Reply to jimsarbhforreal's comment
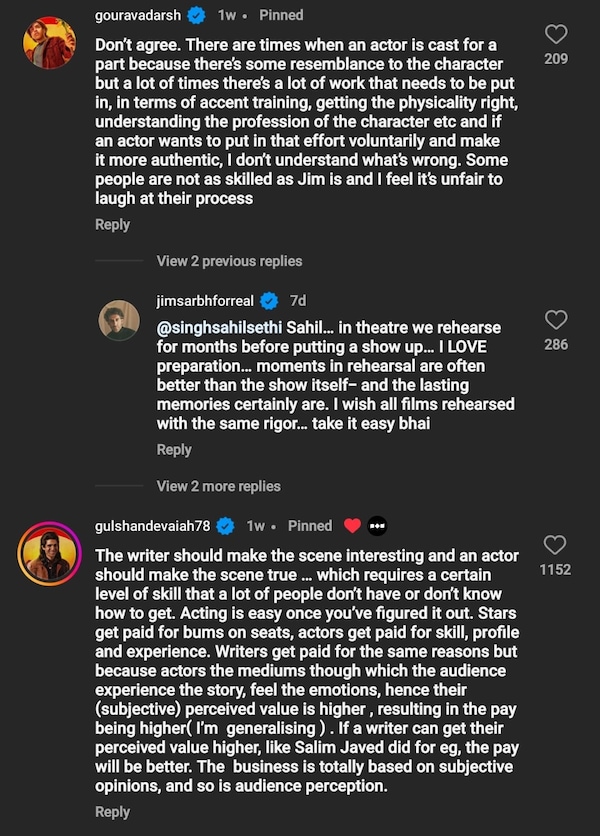This screenshot has width=600, height=836. pyautogui.click(x=174, y=449)
